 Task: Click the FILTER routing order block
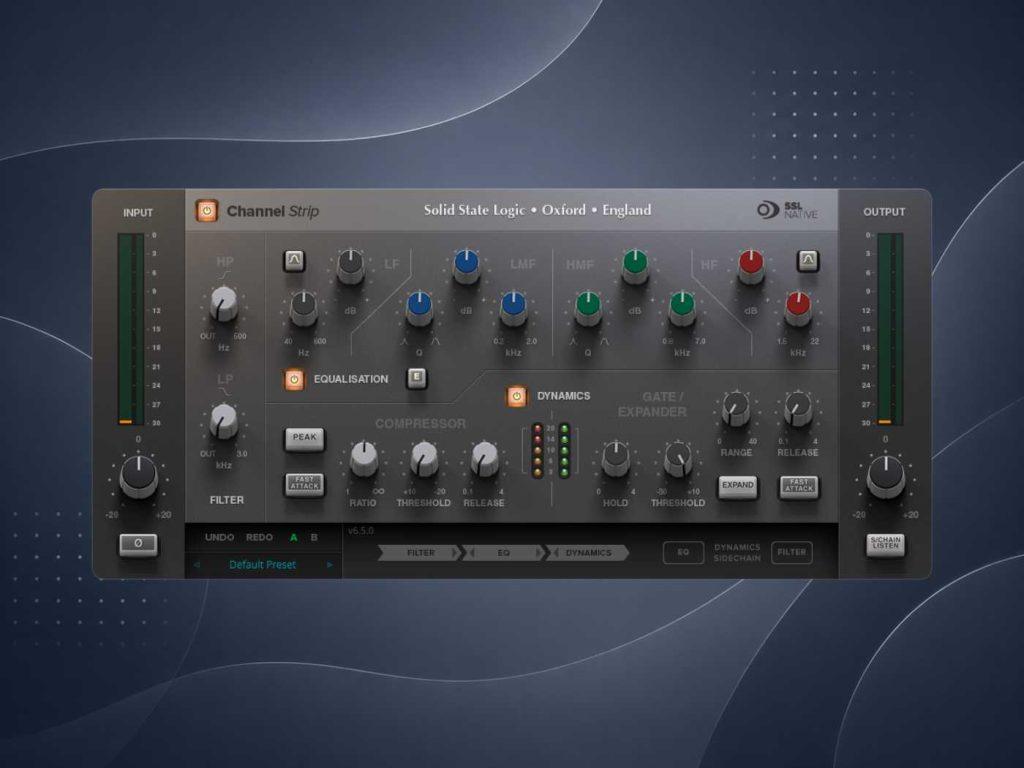(x=420, y=553)
